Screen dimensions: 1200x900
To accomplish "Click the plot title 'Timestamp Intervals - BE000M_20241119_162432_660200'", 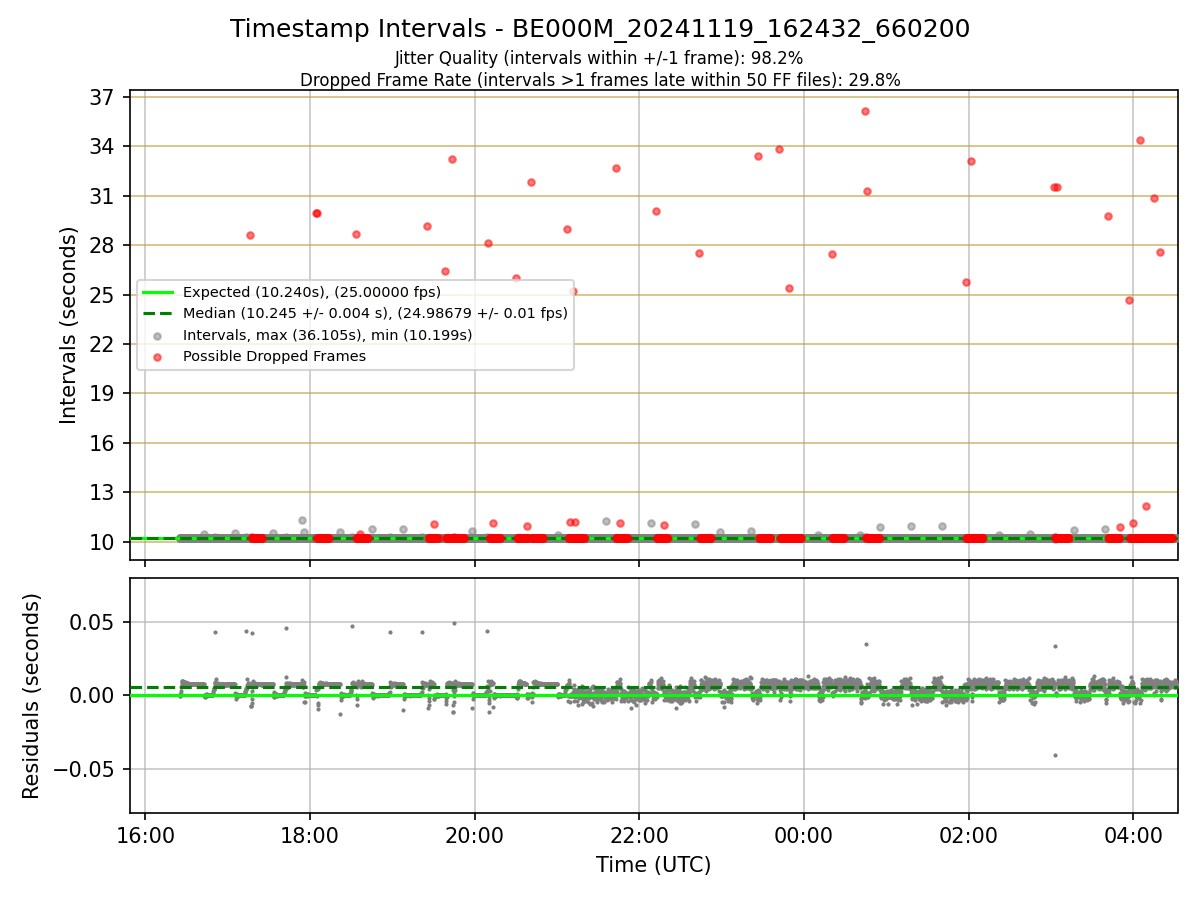I will click(x=600, y=29).
